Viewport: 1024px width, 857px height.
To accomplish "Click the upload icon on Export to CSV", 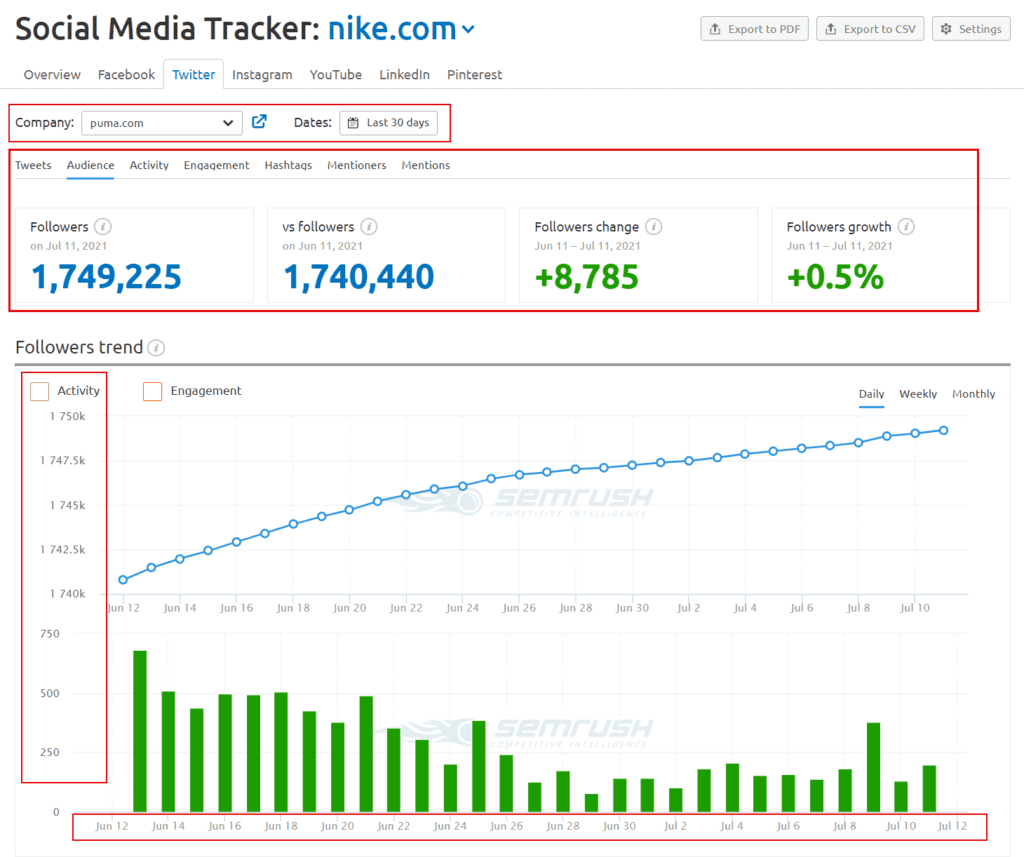I will click(831, 29).
